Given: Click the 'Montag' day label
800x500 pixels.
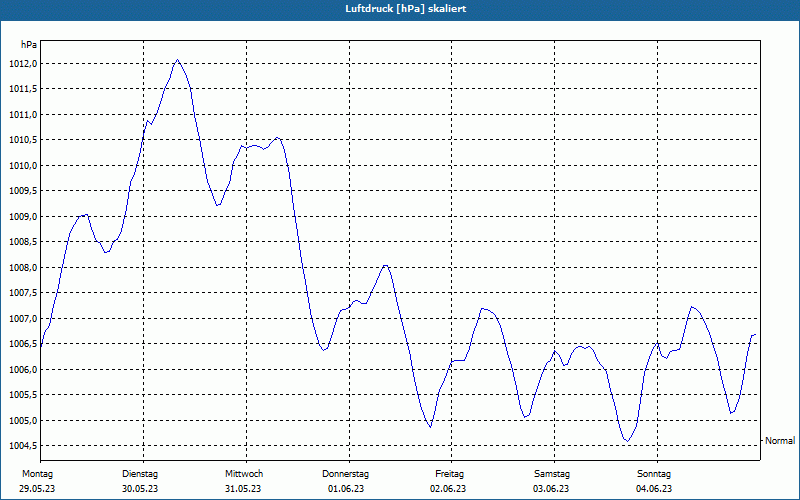Looking at the screenshot, I should click(37, 474).
